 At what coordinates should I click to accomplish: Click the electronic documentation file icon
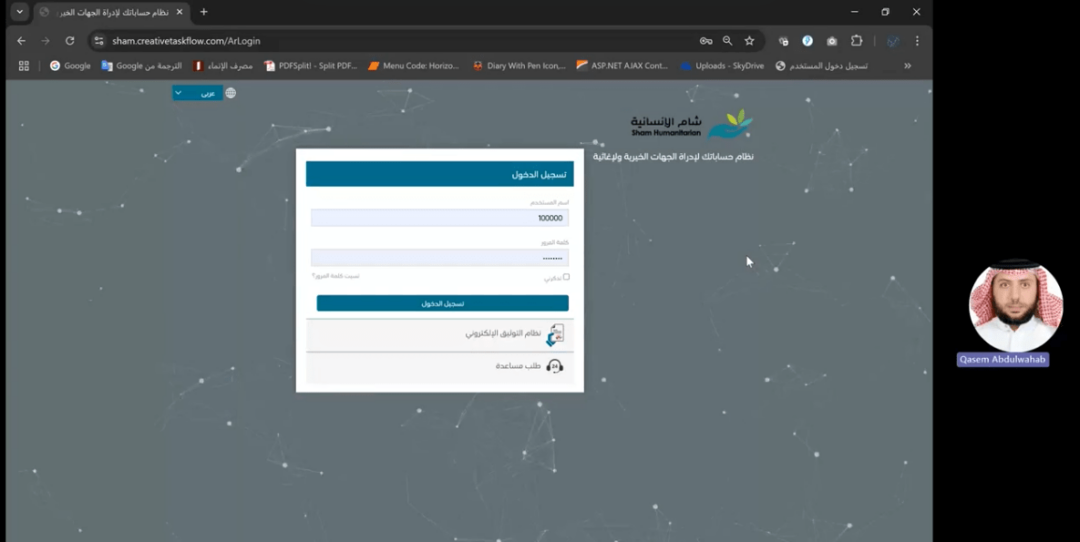pyautogui.click(x=555, y=335)
